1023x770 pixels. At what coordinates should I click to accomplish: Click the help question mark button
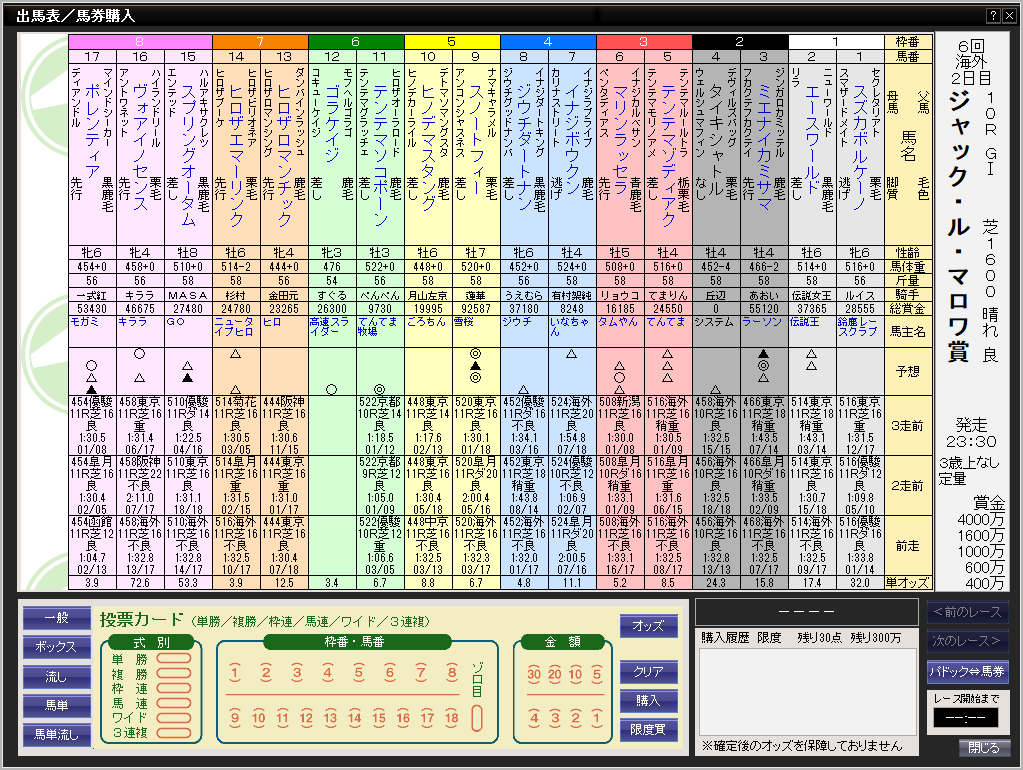(993, 16)
